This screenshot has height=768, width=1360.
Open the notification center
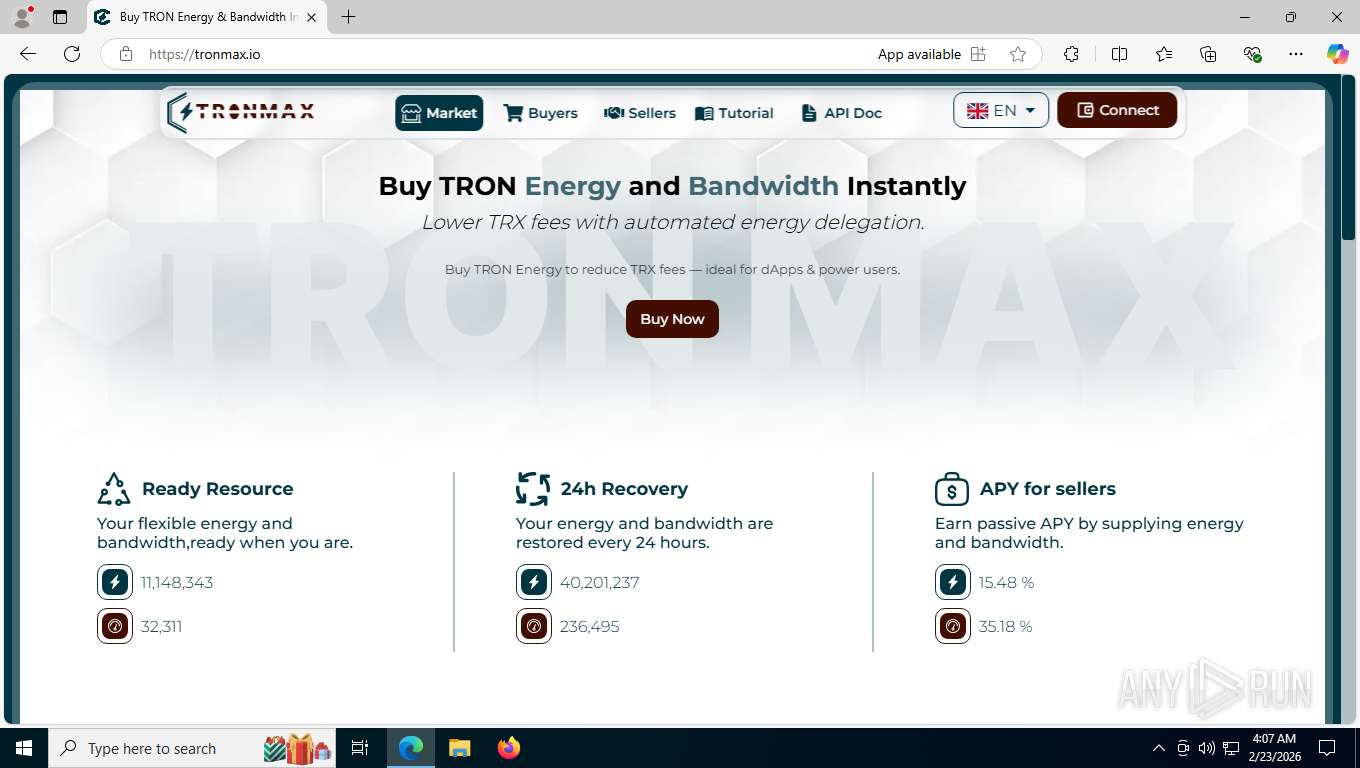point(1327,748)
